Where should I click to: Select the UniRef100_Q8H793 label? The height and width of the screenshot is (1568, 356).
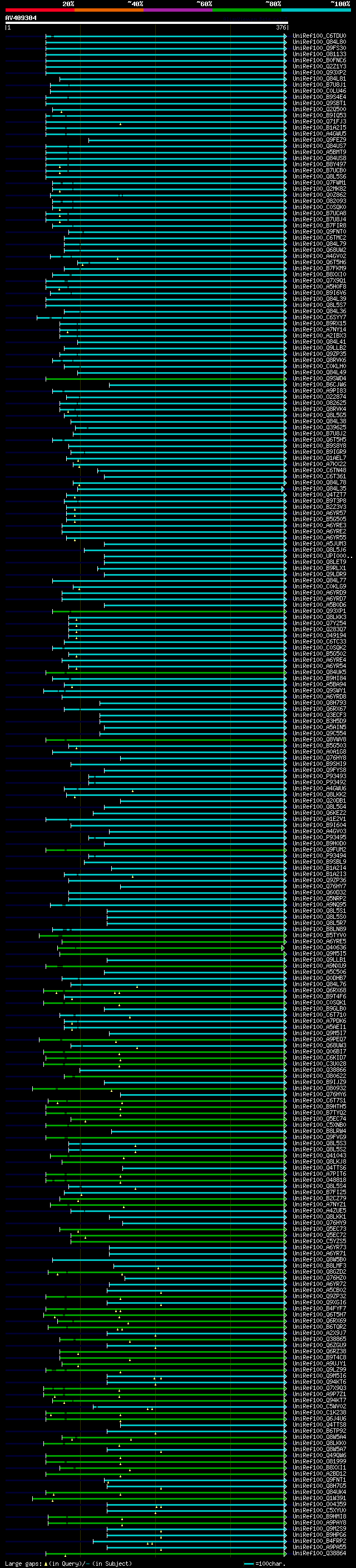(x=319, y=703)
